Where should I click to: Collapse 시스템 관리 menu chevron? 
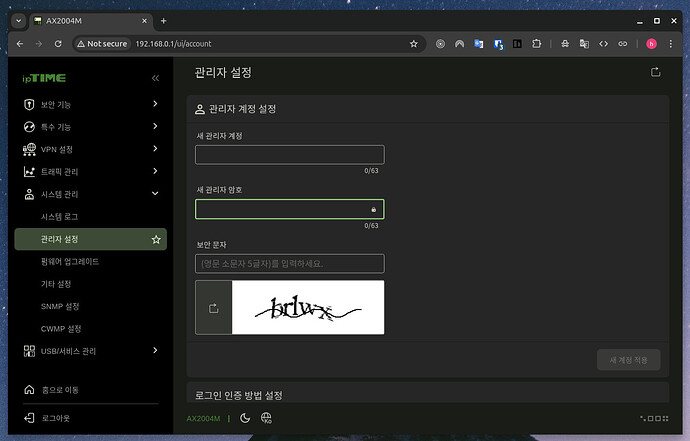pos(155,193)
